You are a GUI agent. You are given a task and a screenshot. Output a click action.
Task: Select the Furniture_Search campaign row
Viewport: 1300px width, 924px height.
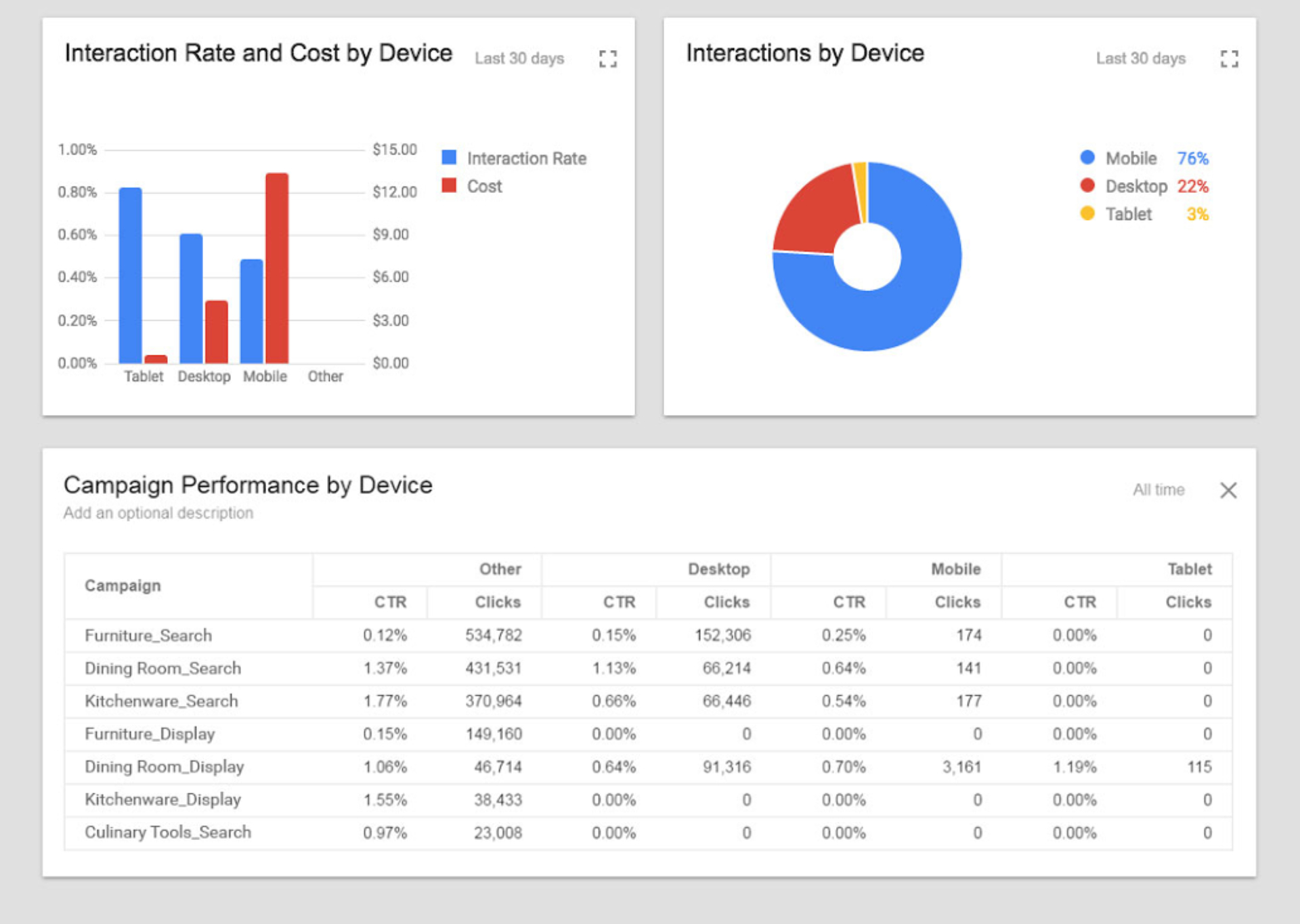click(148, 636)
